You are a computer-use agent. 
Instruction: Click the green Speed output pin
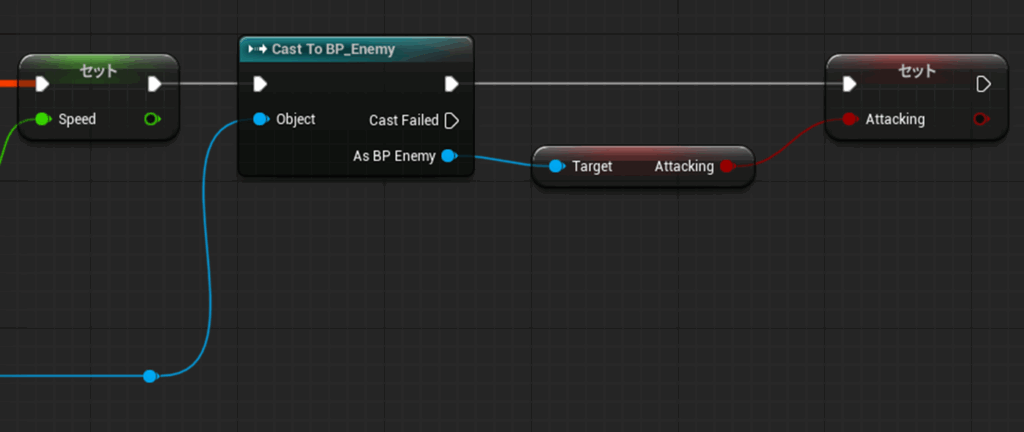click(152, 120)
